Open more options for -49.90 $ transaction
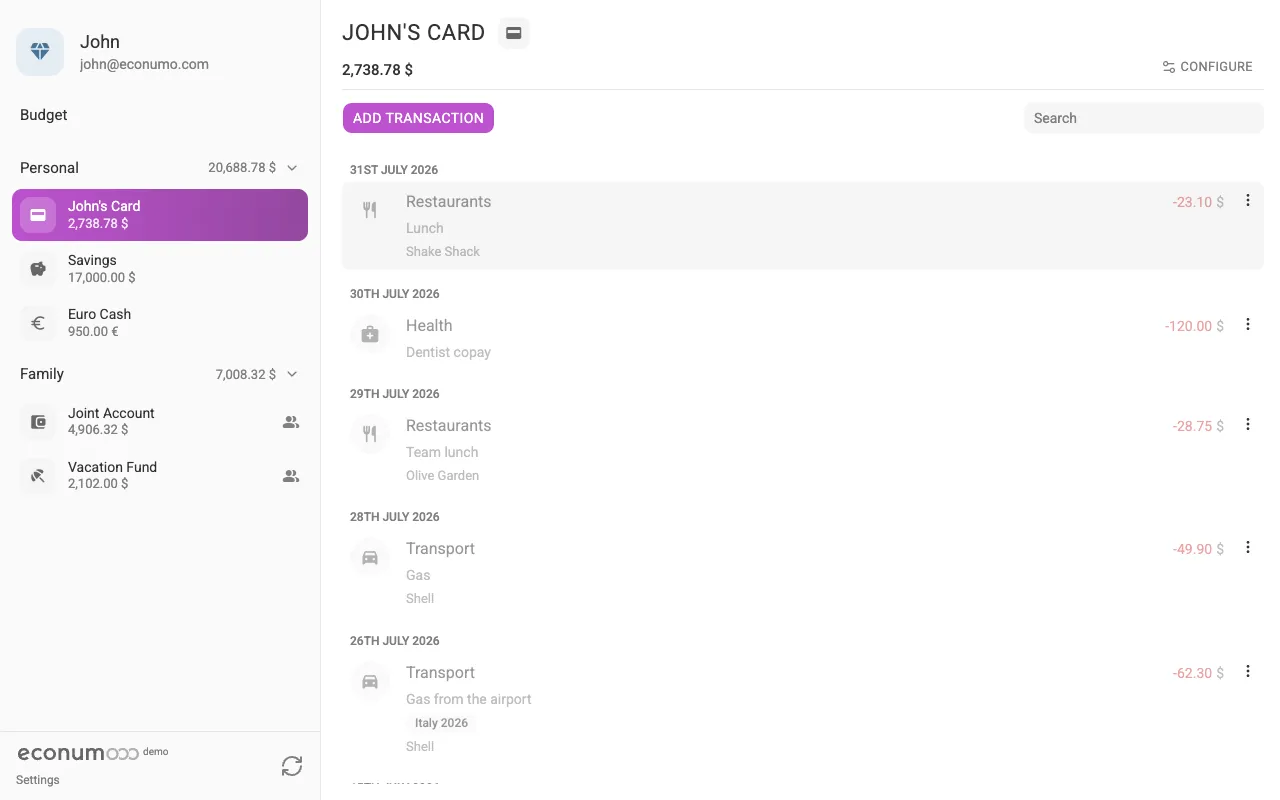Image resolution: width=1280 pixels, height=800 pixels. [x=1247, y=547]
